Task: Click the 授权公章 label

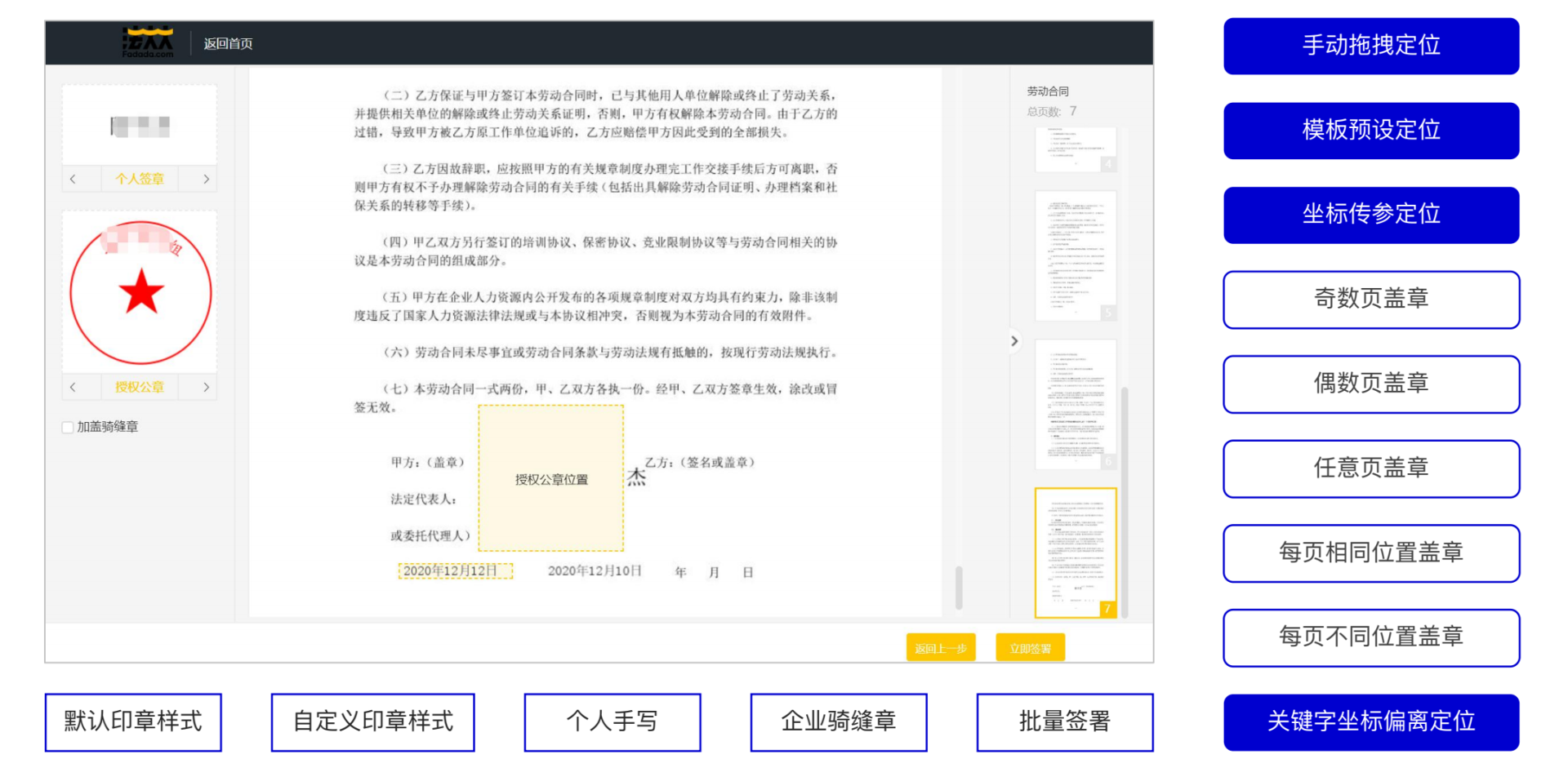Action: pos(140,387)
